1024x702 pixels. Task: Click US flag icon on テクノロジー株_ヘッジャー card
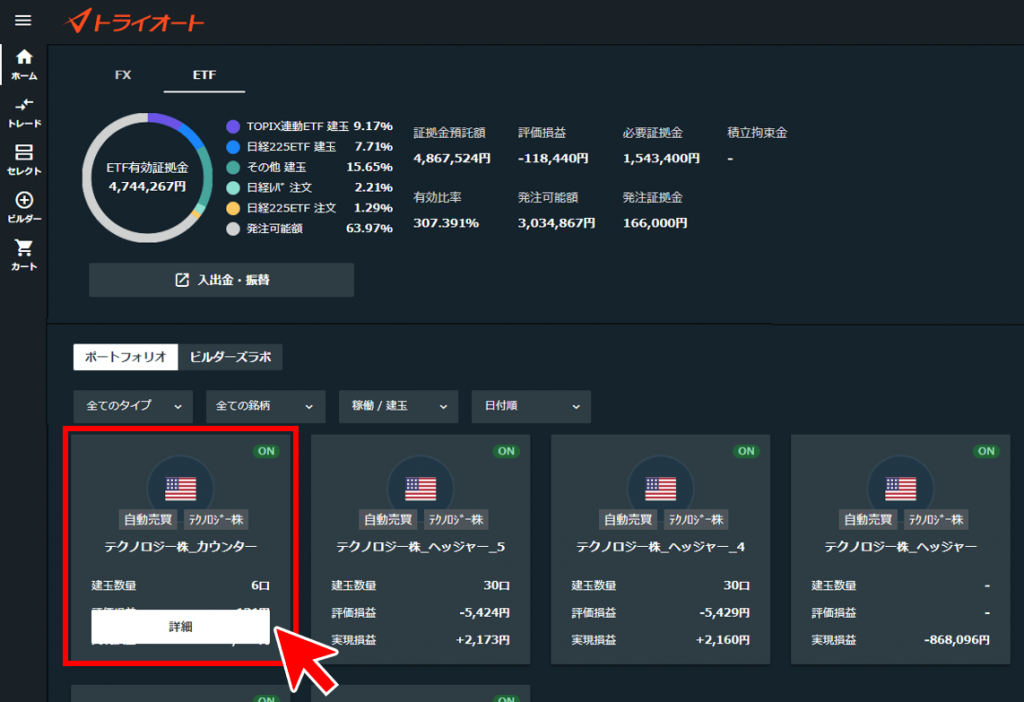pyautogui.click(x=901, y=488)
